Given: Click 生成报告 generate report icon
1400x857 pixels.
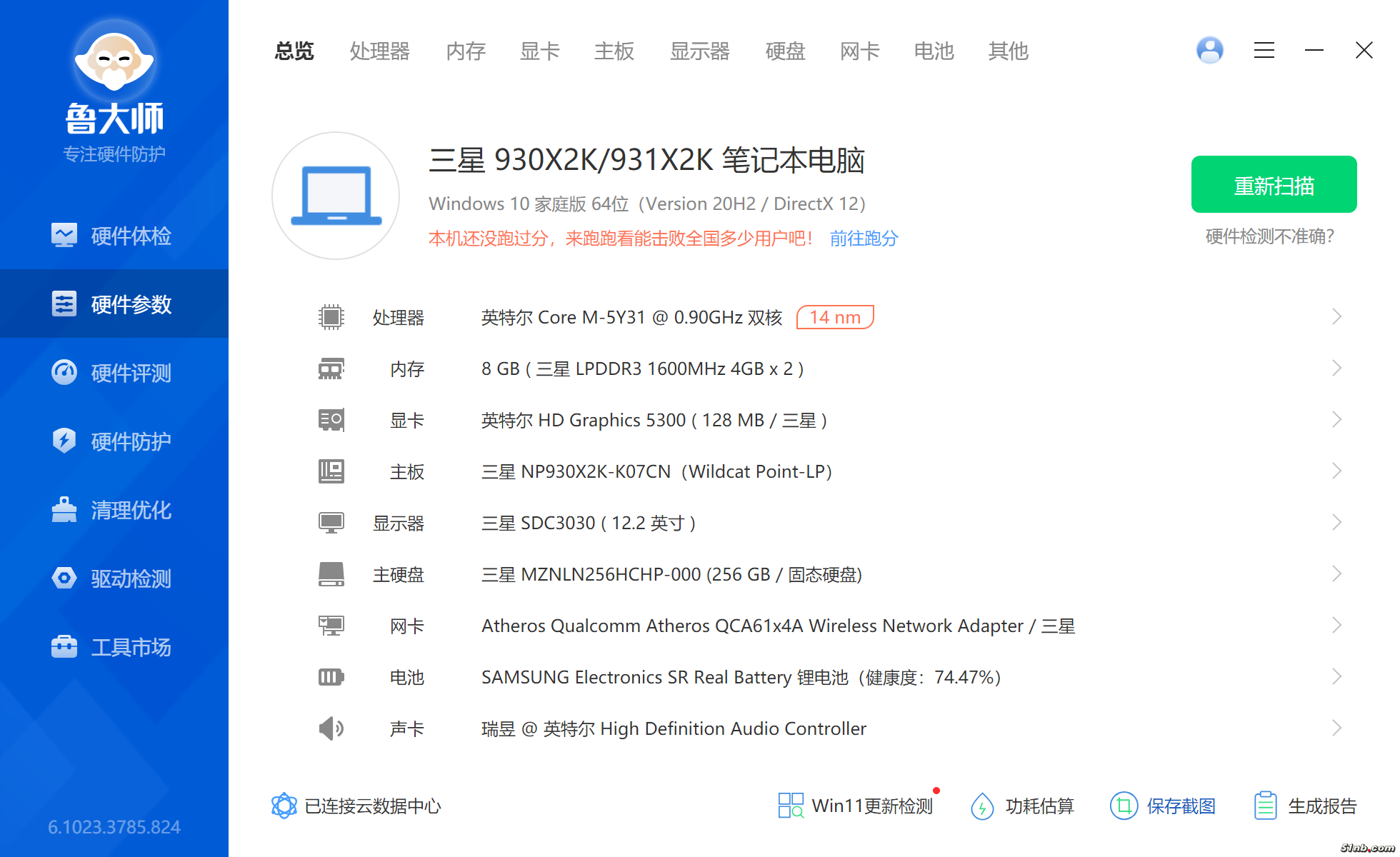Looking at the screenshot, I should 1265,806.
